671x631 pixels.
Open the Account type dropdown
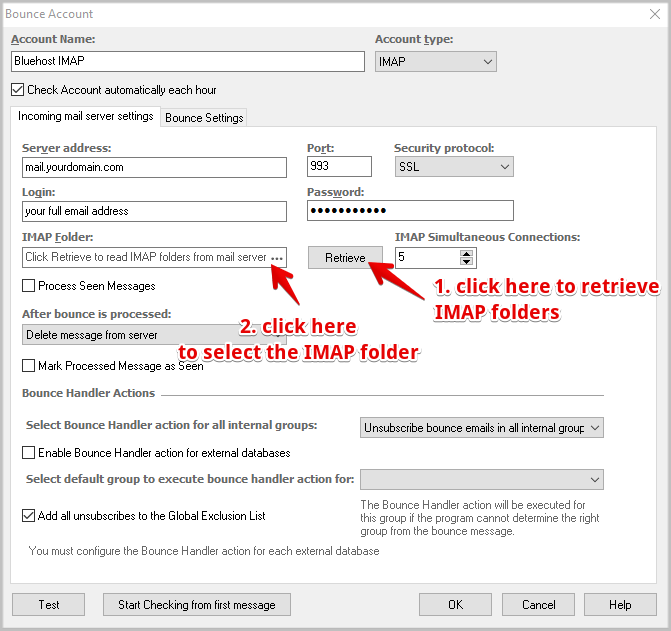pyautogui.click(x=436, y=62)
